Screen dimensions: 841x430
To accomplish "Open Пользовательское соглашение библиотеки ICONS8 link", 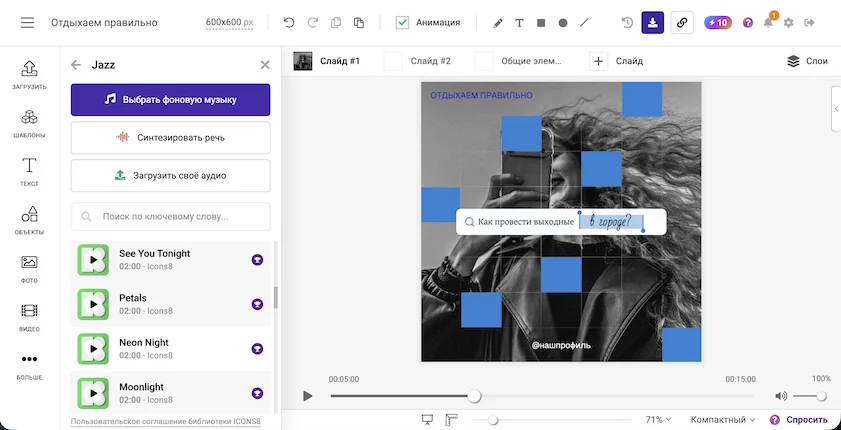I will [x=166, y=421].
